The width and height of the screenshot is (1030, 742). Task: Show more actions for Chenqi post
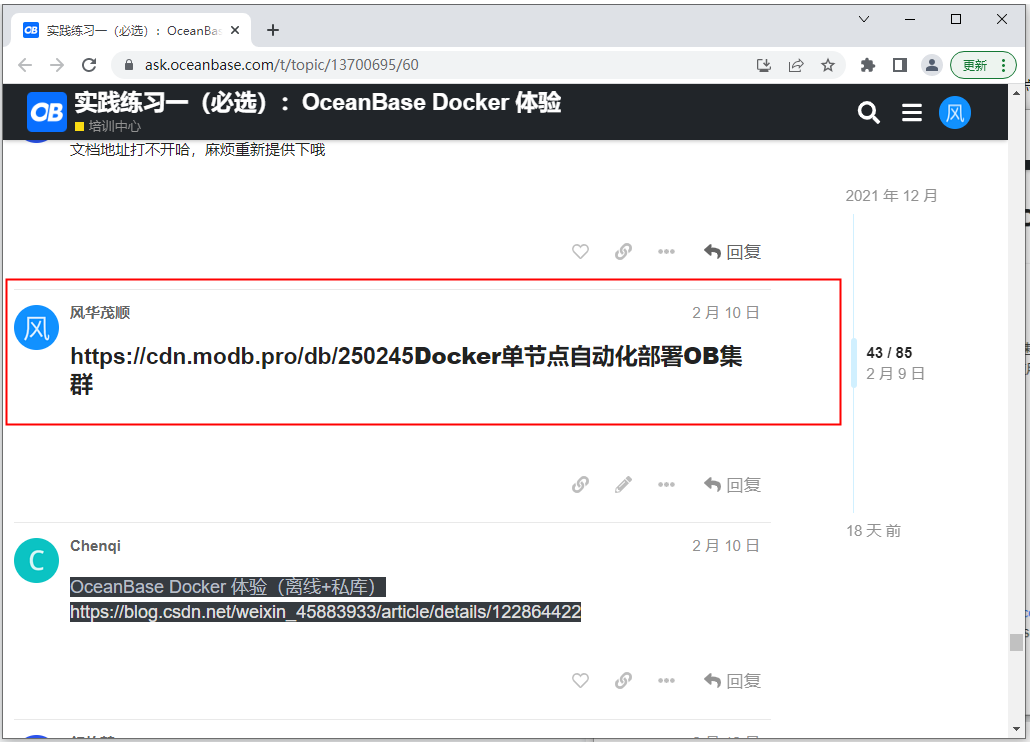point(666,680)
